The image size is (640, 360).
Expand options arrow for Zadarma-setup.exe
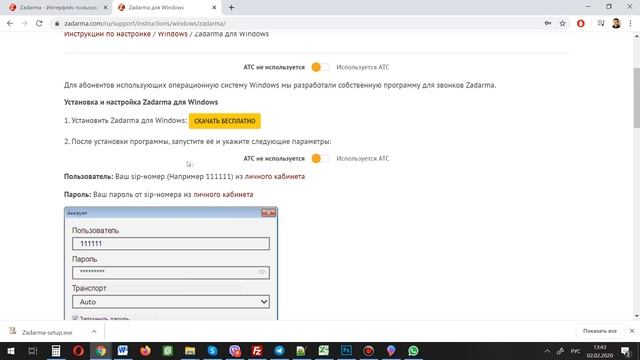(x=94, y=331)
